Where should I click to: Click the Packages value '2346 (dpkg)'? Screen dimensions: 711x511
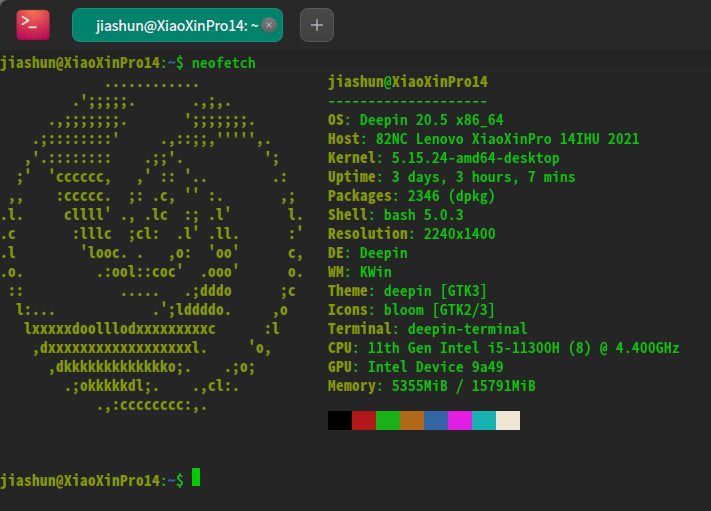(x=451, y=196)
